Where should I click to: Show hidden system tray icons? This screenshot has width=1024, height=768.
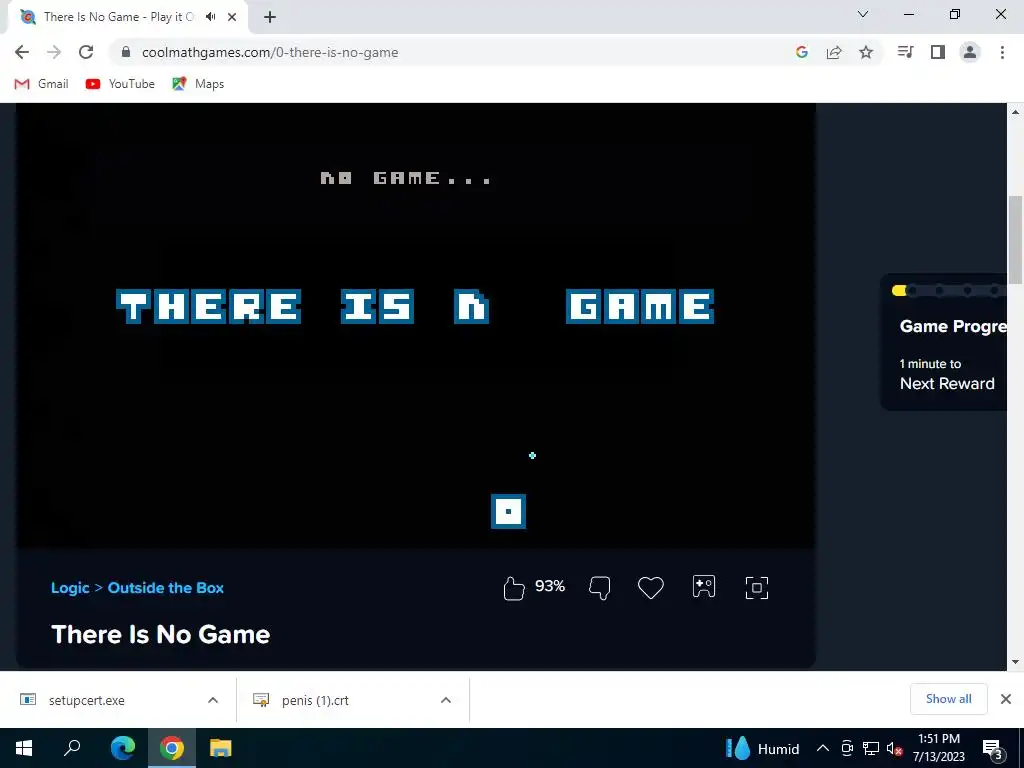coord(823,748)
